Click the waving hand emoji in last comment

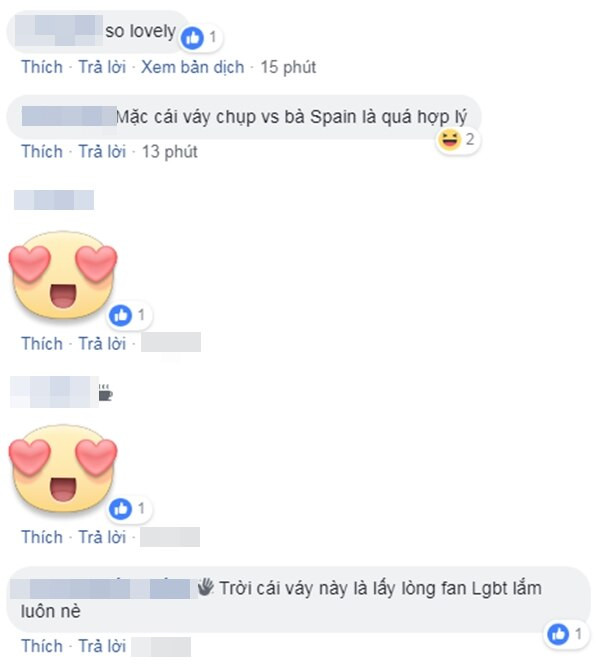point(206,587)
